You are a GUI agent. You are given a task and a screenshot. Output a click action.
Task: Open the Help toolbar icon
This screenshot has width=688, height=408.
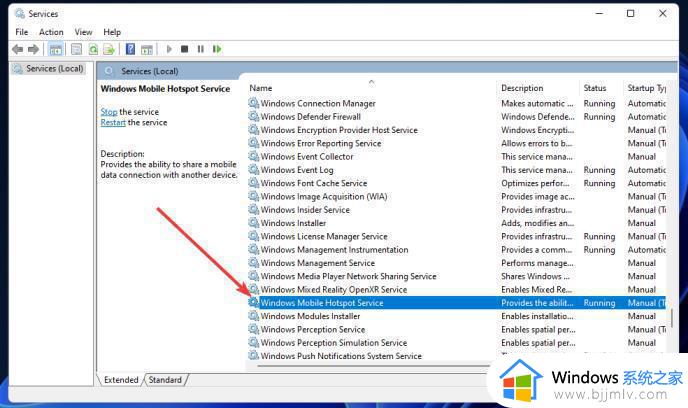130,49
